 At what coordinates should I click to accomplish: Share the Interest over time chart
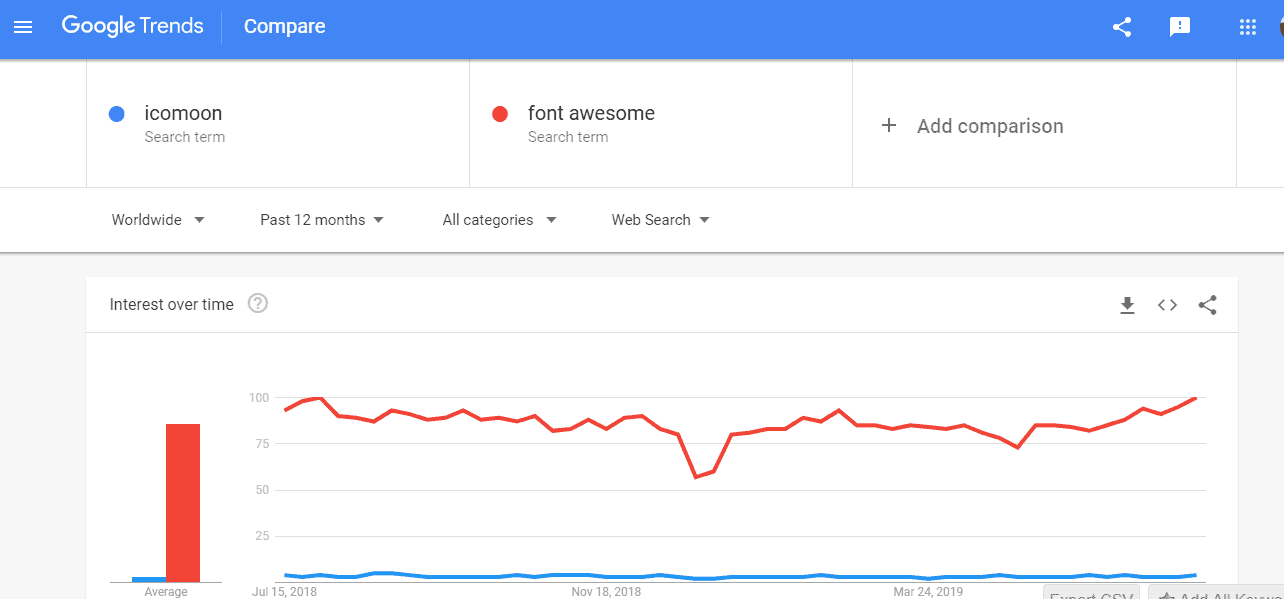coord(1207,305)
